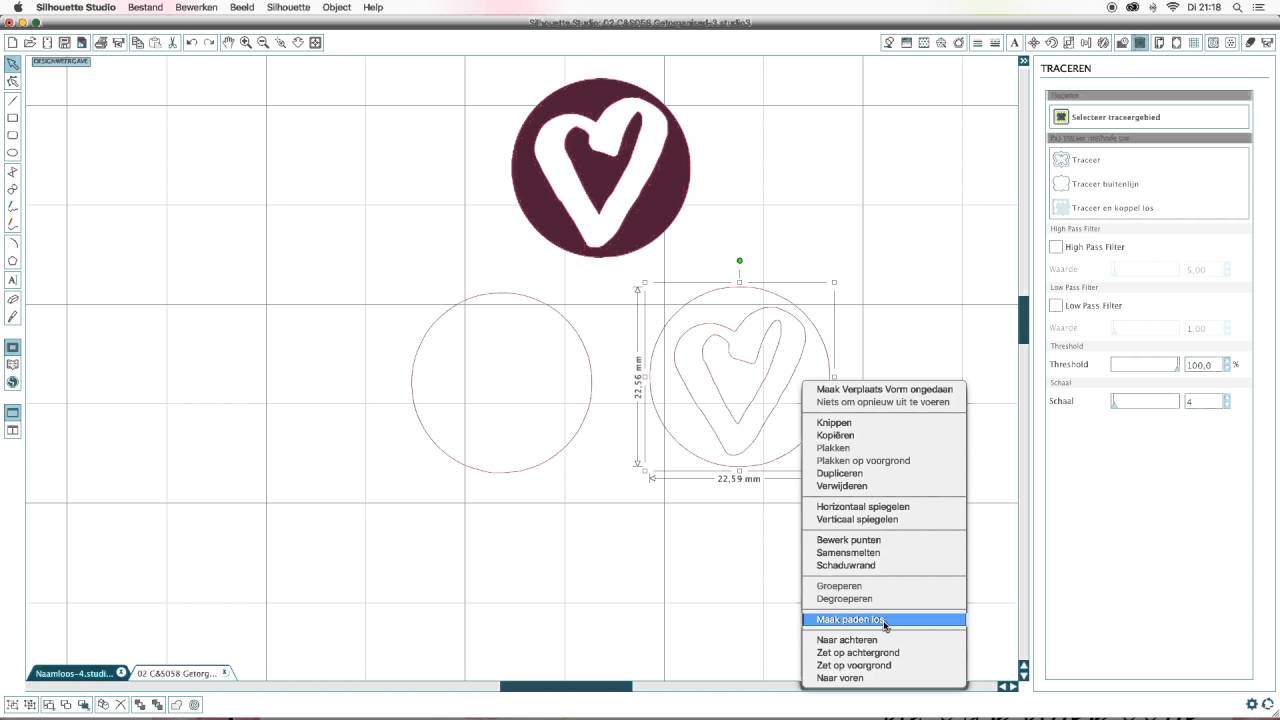Click the redo arrow icon
The width and height of the screenshot is (1280, 720).
209,43
